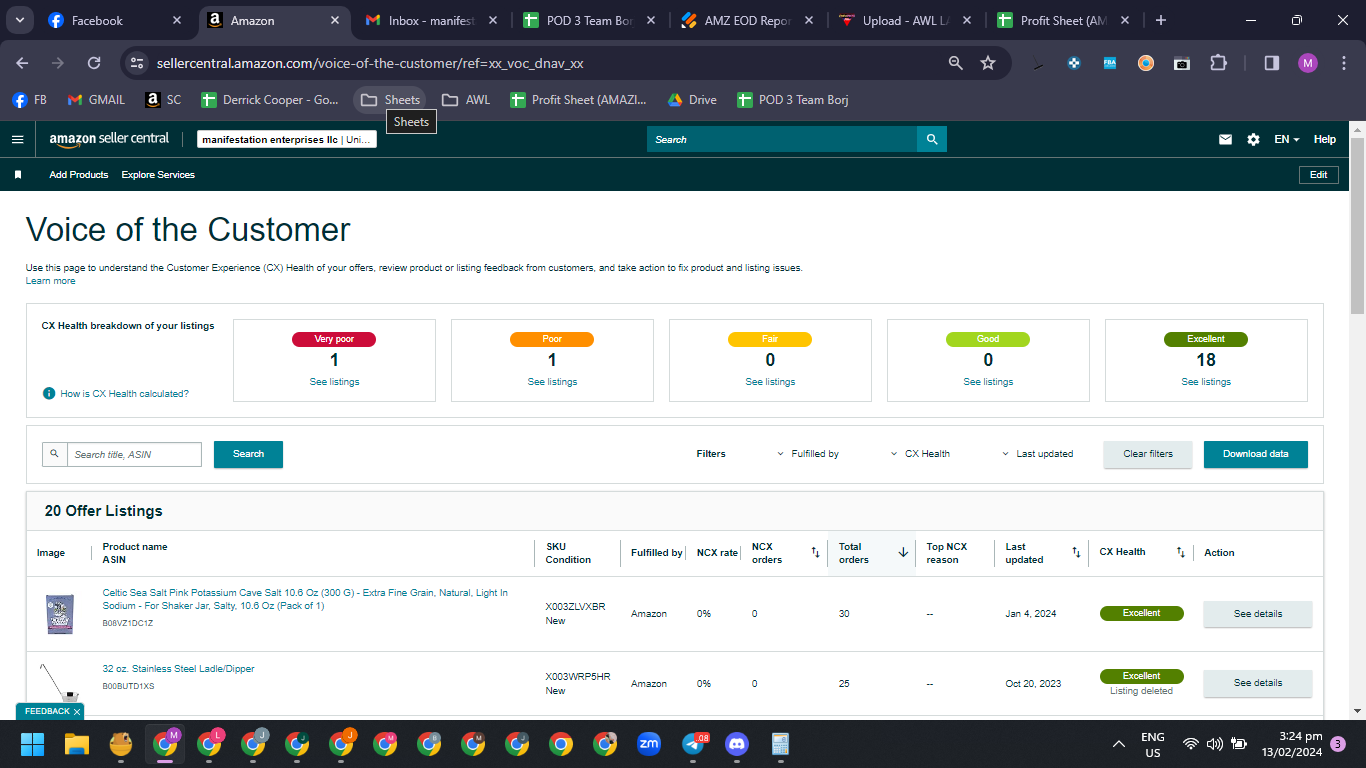
Task: Open the Seller Central settings gear
Action: click(x=1253, y=140)
